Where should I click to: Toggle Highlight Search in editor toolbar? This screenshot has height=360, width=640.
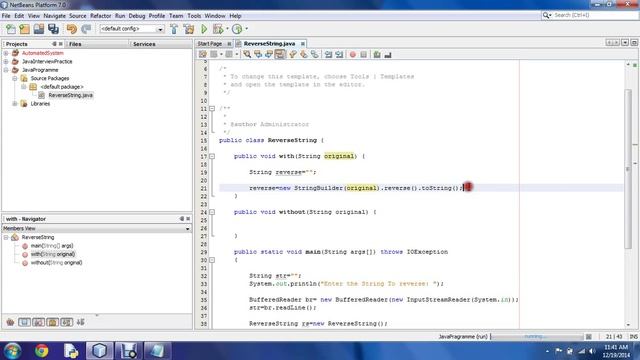point(280,54)
